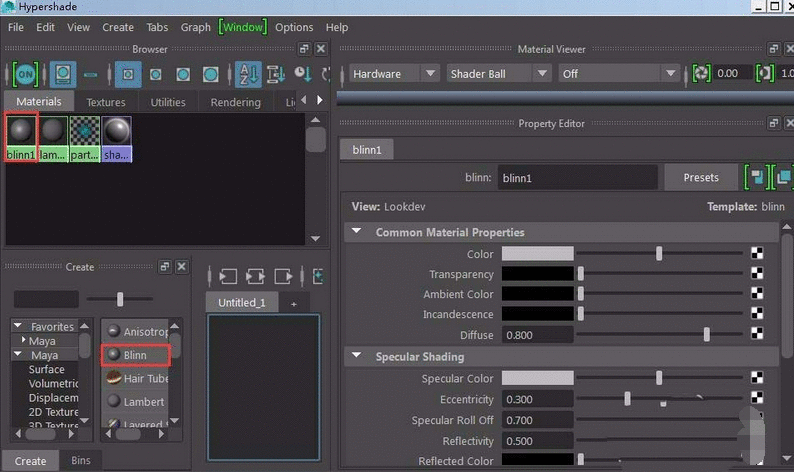Click the exposure icon in Material Viewer

tap(701, 74)
